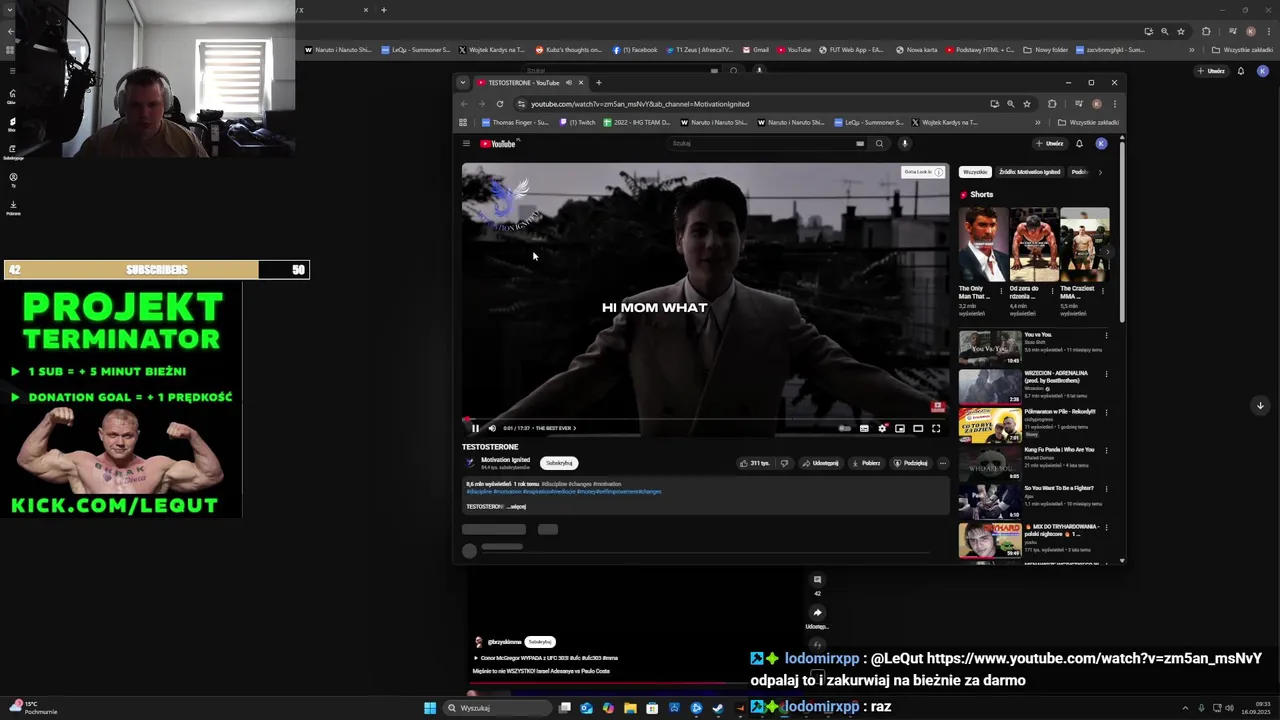Start voice search with microphone icon
This screenshot has height=720, width=1280.
point(904,144)
